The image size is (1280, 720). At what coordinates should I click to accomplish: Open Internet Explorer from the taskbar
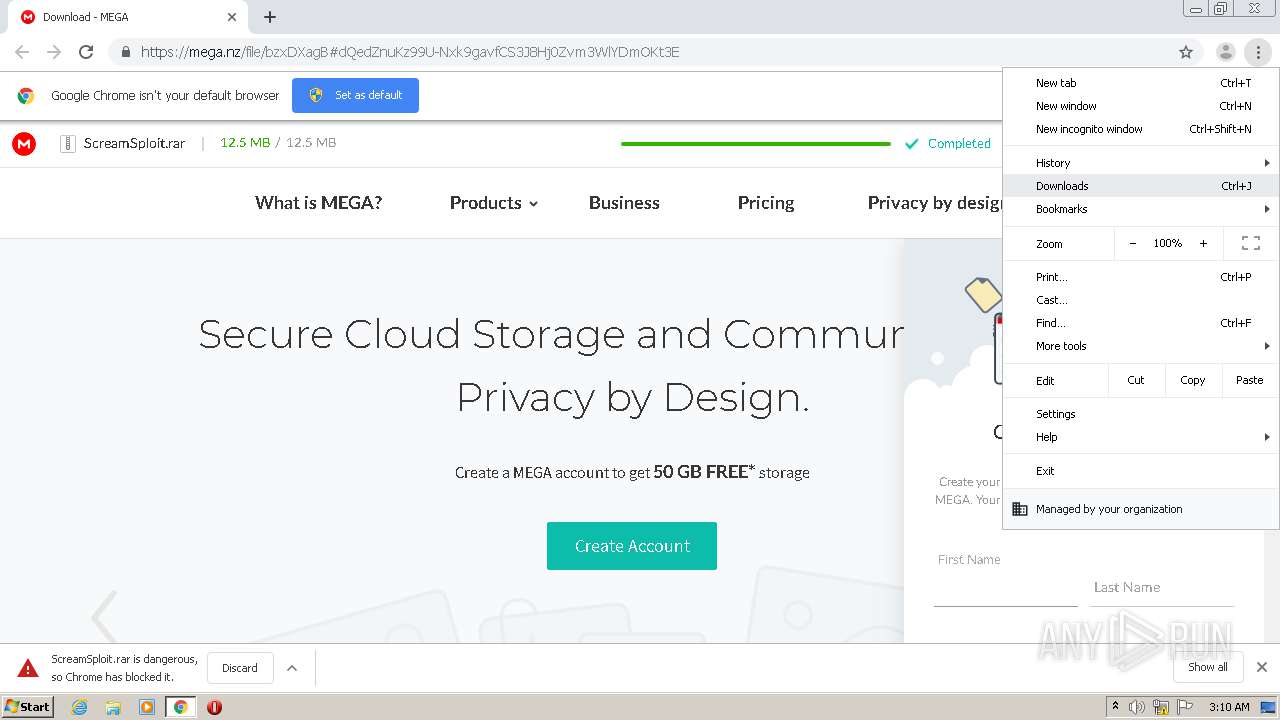tap(79, 707)
